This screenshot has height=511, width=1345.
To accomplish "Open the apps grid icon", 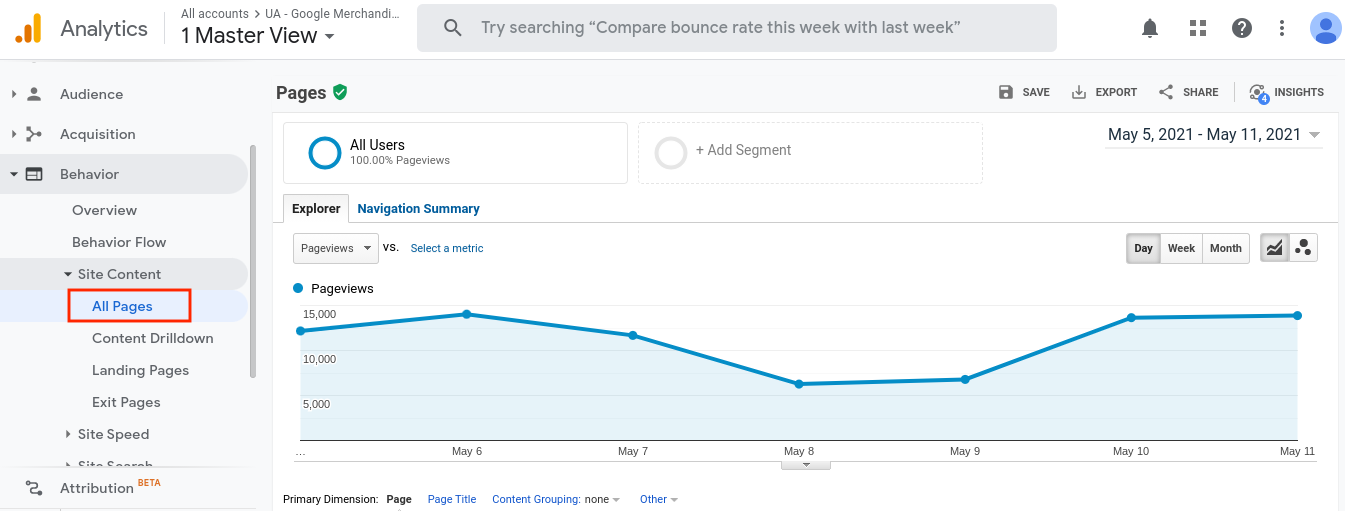I will click(1198, 28).
